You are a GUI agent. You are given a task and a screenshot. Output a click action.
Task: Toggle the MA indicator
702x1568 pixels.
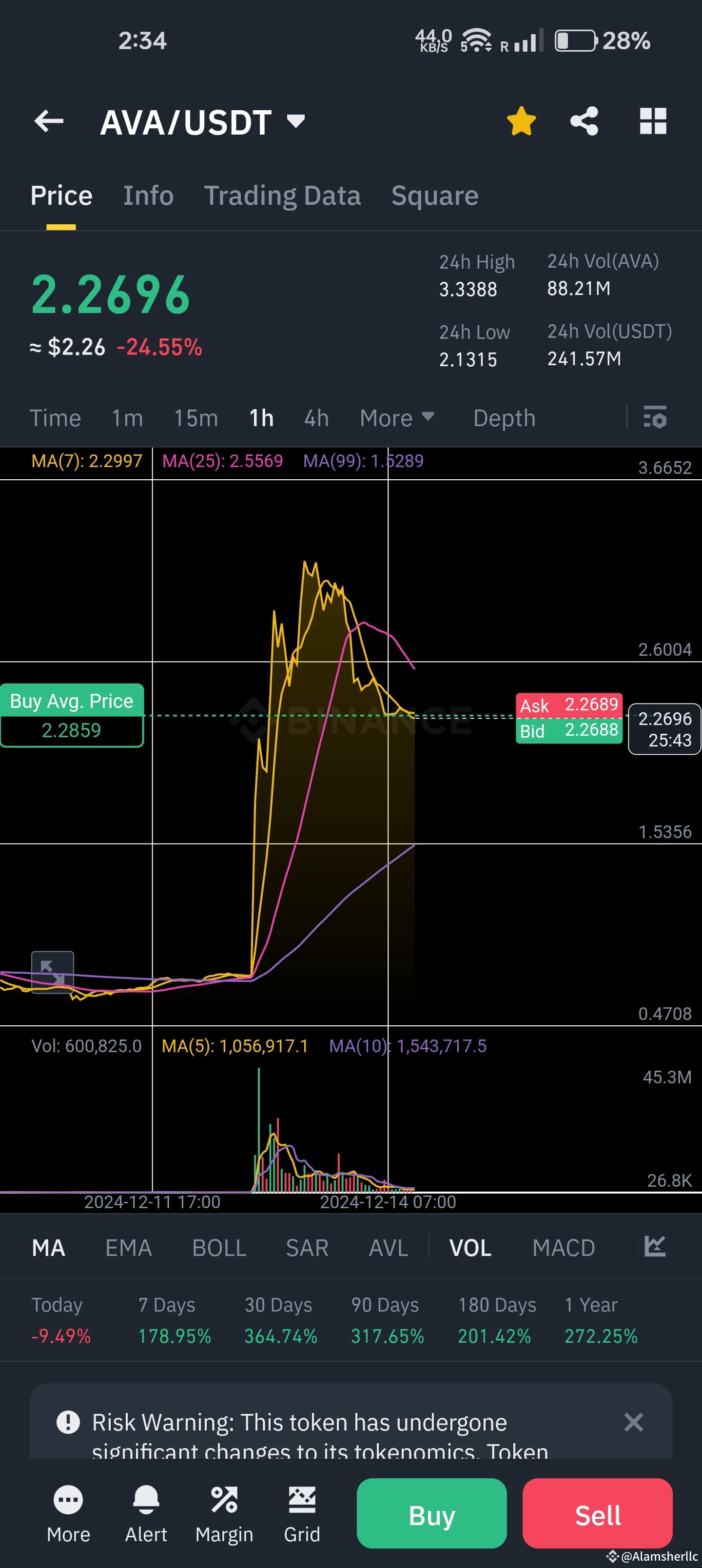pos(49,1248)
